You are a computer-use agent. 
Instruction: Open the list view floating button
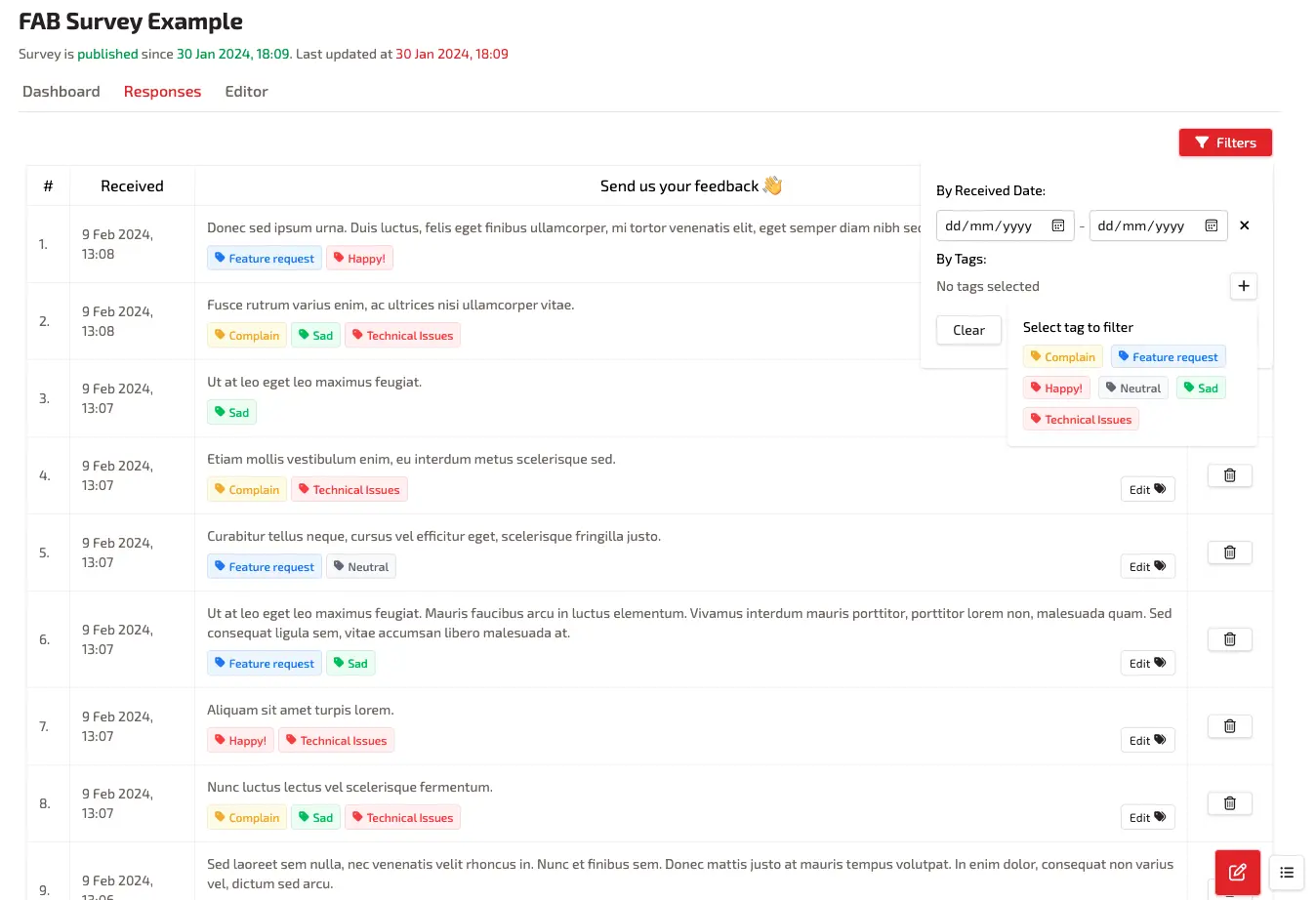click(1287, 873)
